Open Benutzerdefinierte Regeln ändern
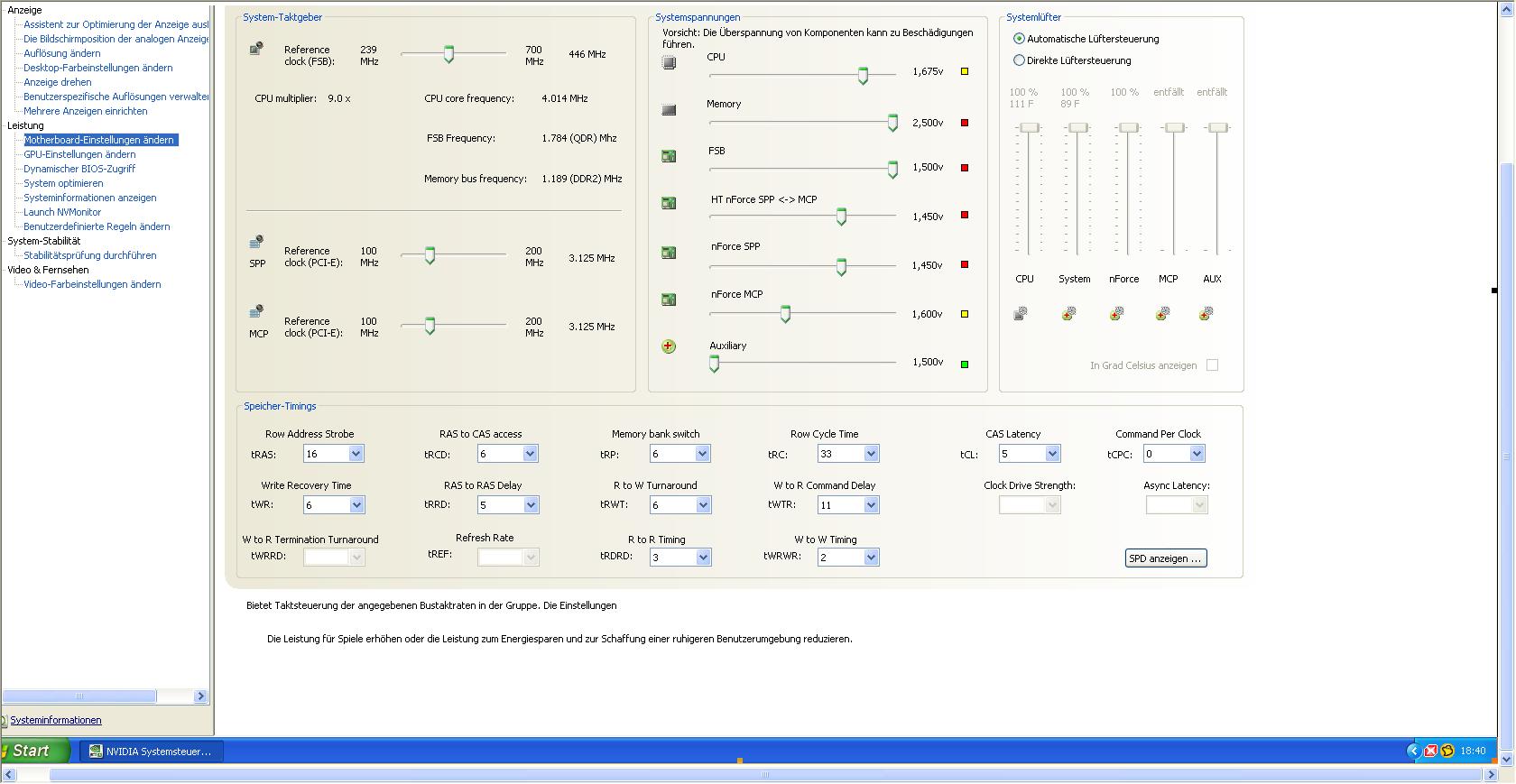 97,226
